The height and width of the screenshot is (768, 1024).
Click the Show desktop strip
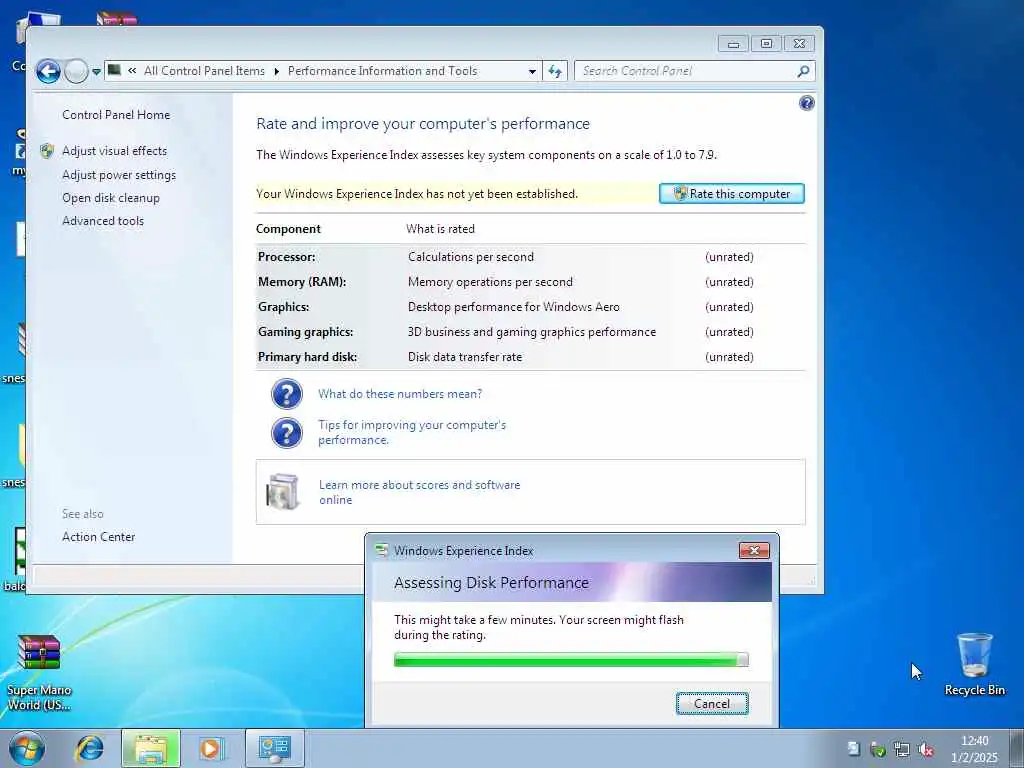(1017, 748)
